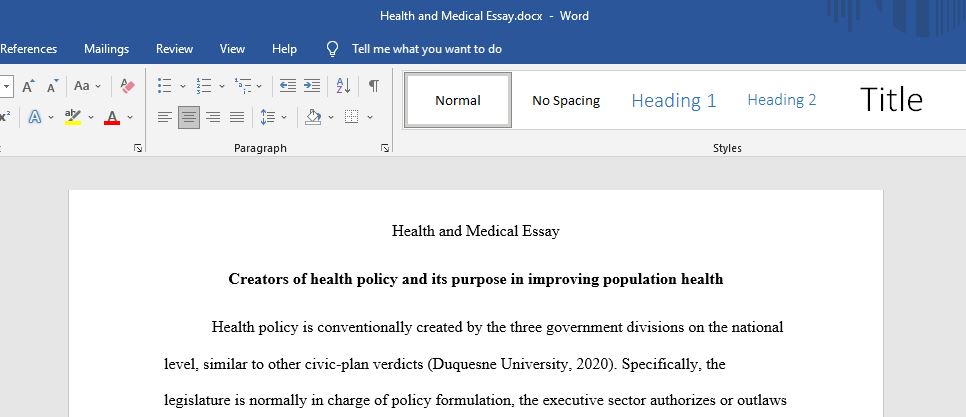Expand the bullet library dropdown arrow

tap(182, 86)
